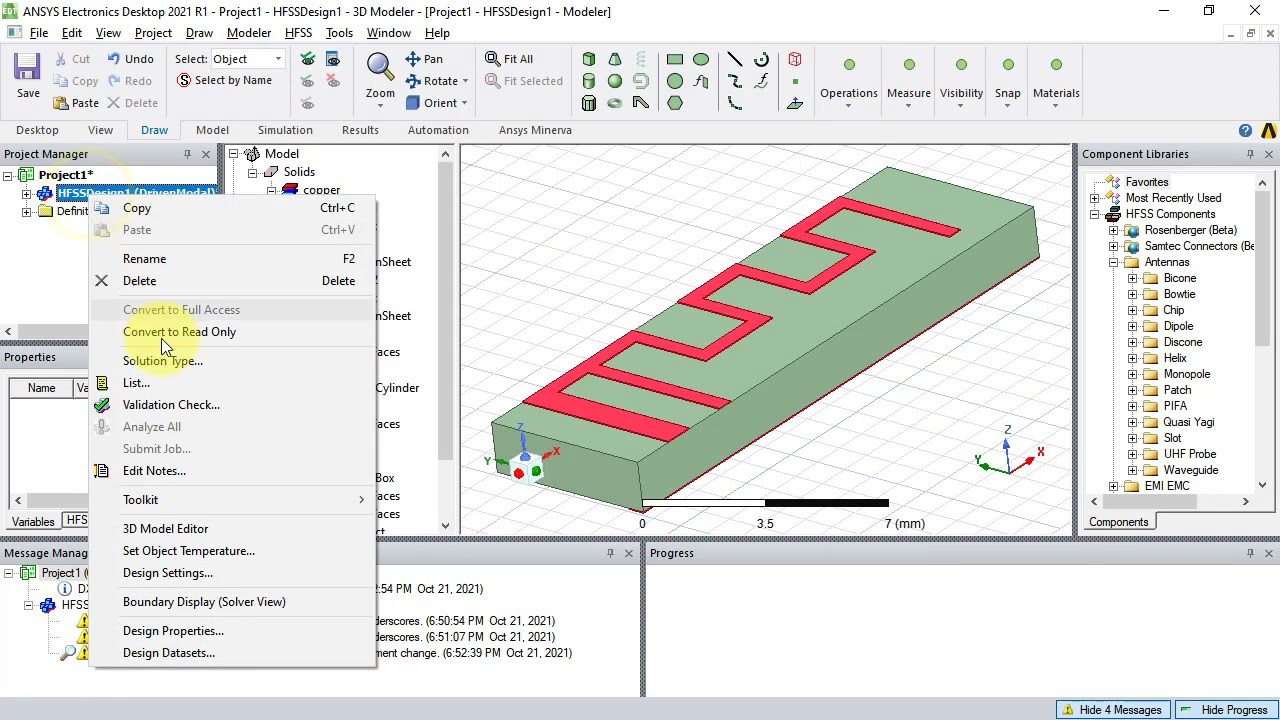Collapse the Antennas folder
This screenshot has width=1280, height=720.
[1113, 262]
